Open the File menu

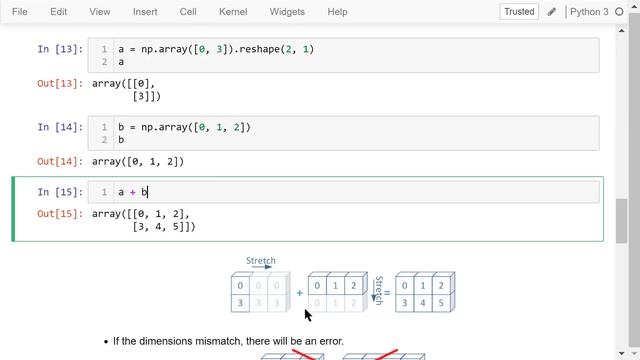click(x=20, y=12)
